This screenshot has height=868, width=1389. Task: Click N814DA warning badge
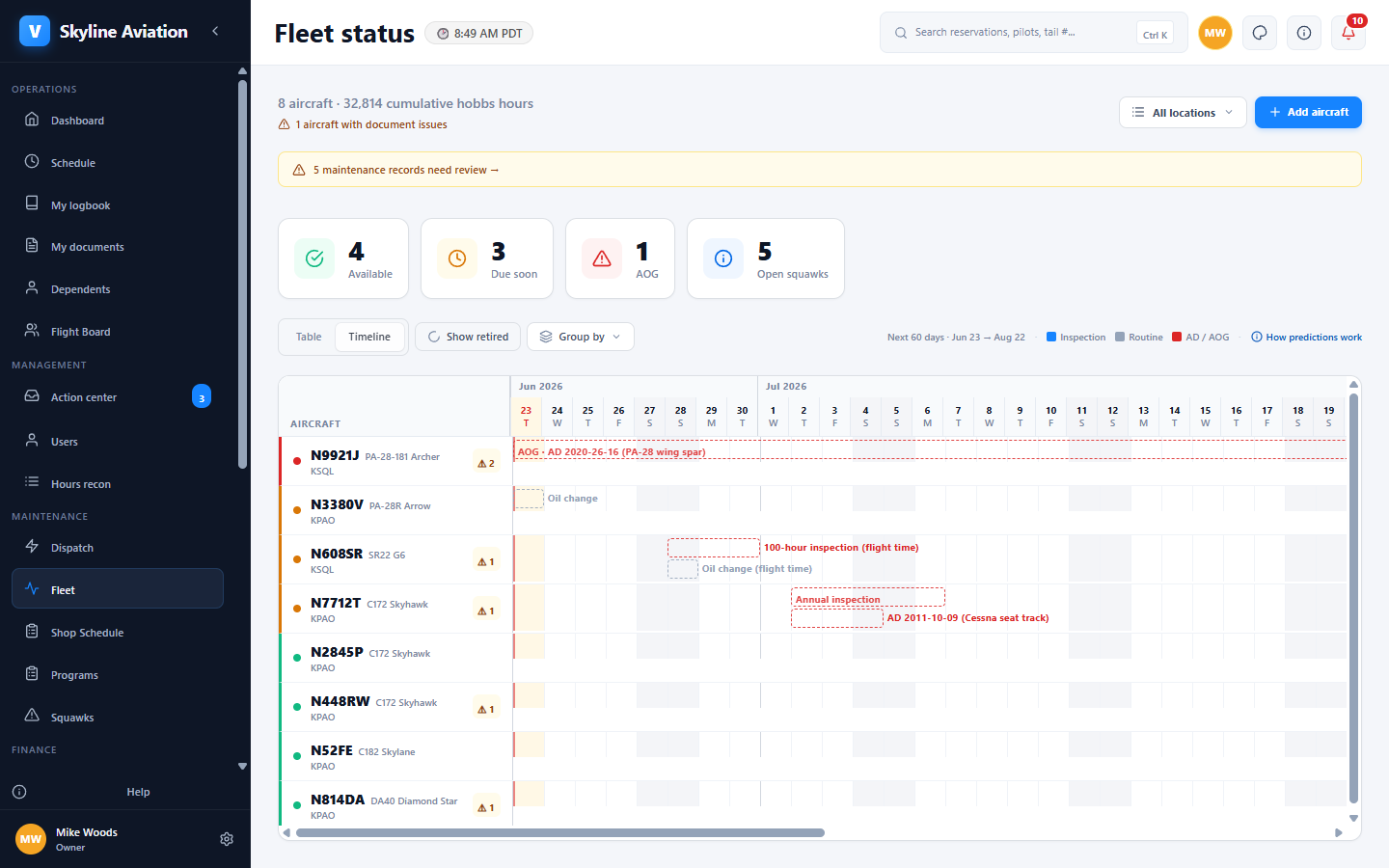tap(486, 807)
